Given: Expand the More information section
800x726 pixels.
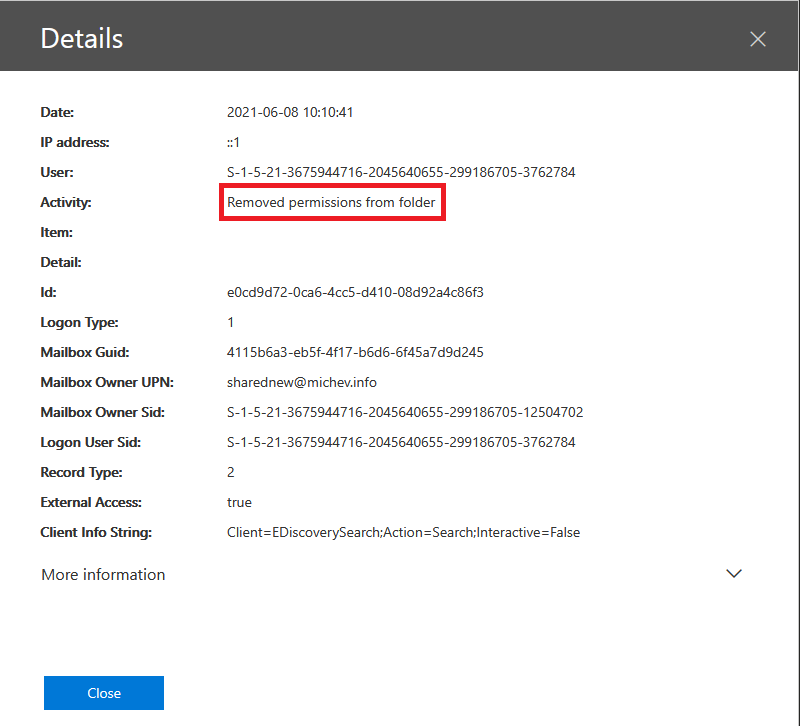Looking at the screenshot, I should point(102,574).
